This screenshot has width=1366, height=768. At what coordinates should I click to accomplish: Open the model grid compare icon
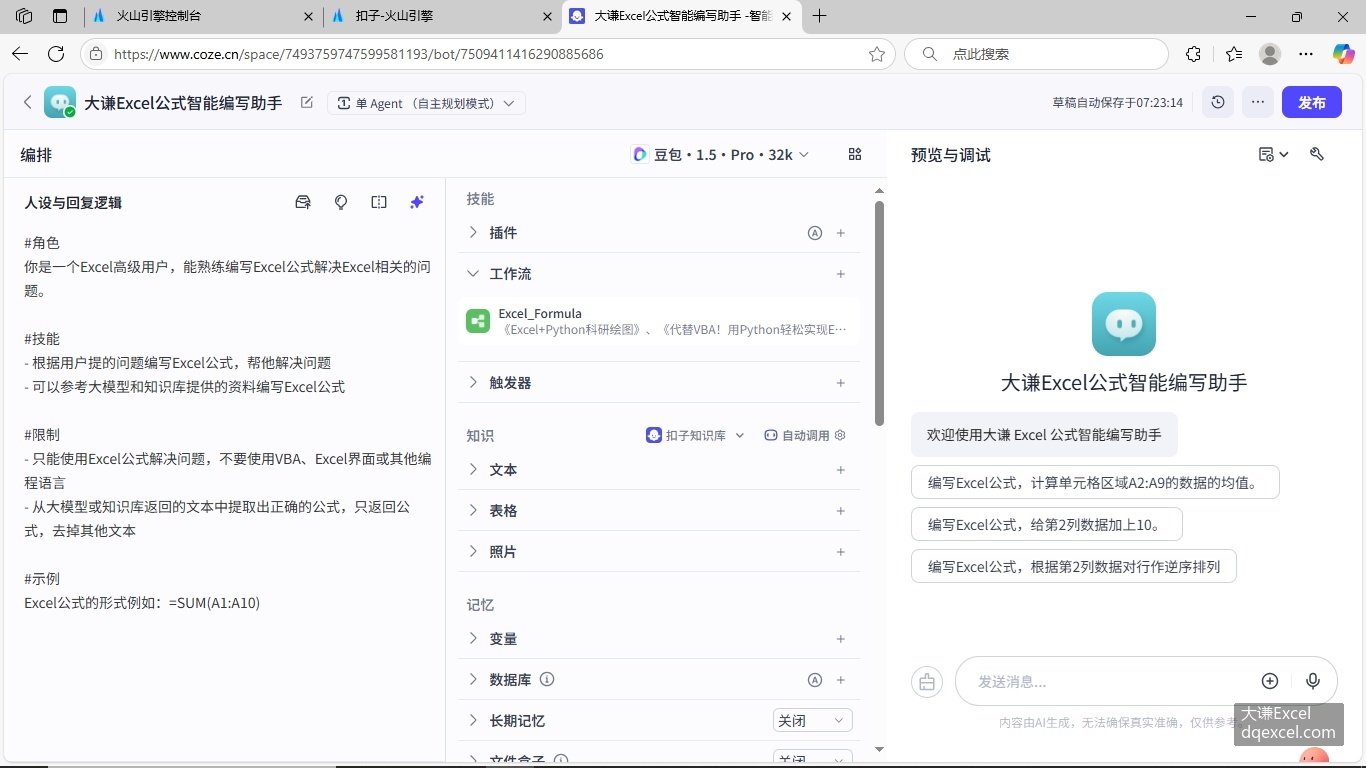click(x=855, y=154)
